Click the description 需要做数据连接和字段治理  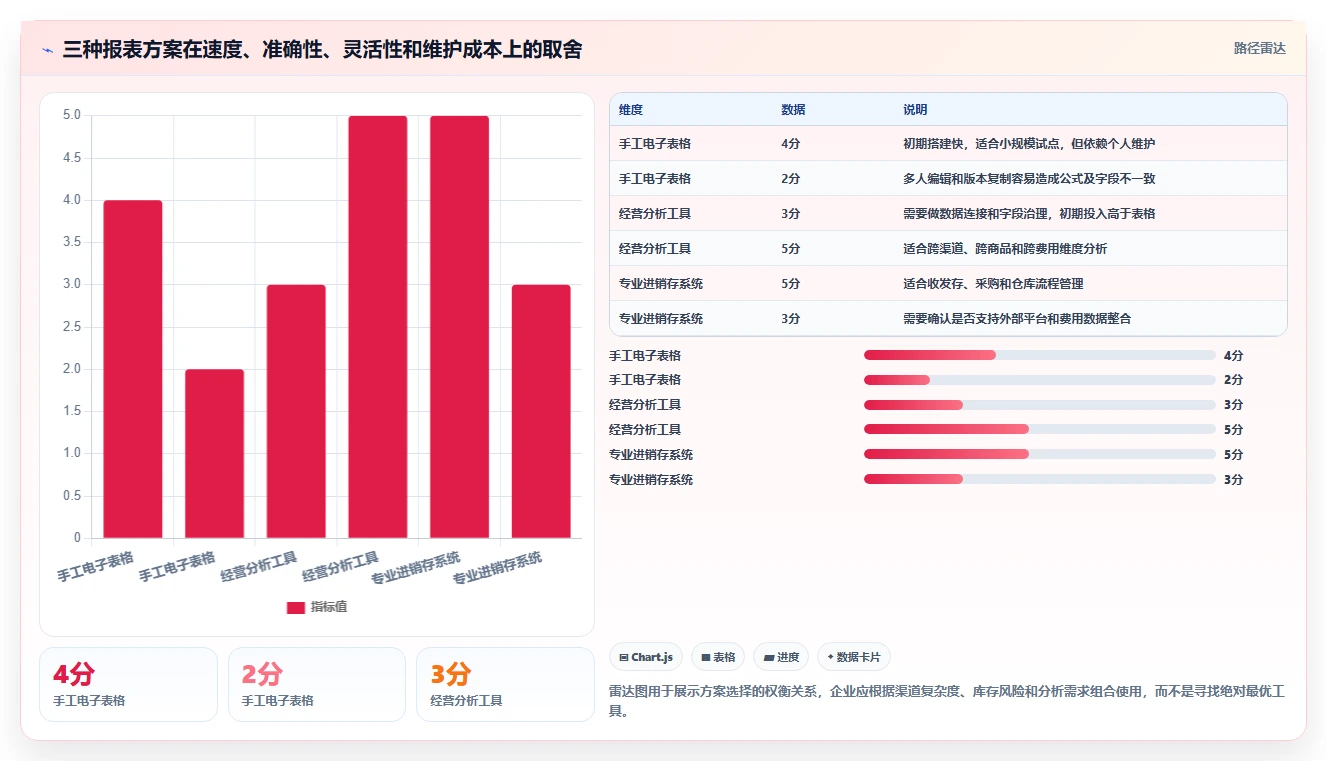[971, 214]
